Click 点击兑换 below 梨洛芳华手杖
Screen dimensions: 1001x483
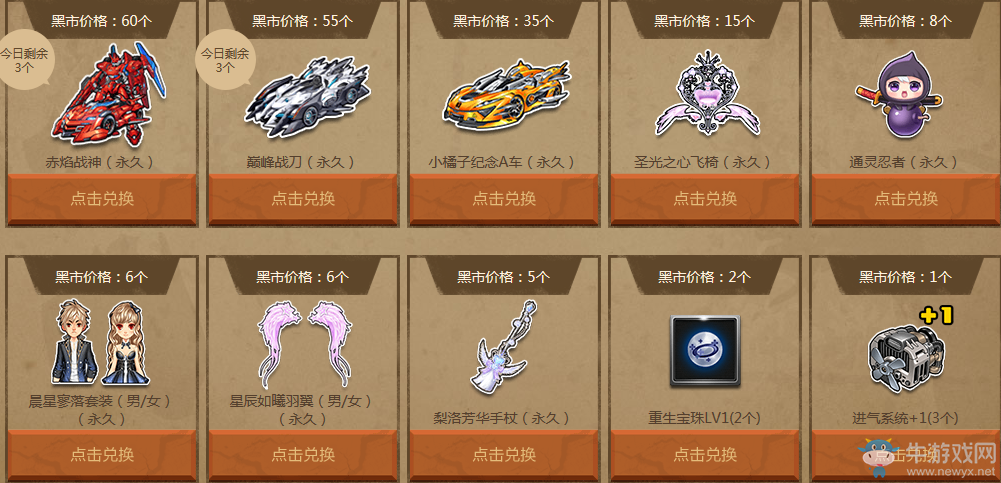[x=504, y=455]
